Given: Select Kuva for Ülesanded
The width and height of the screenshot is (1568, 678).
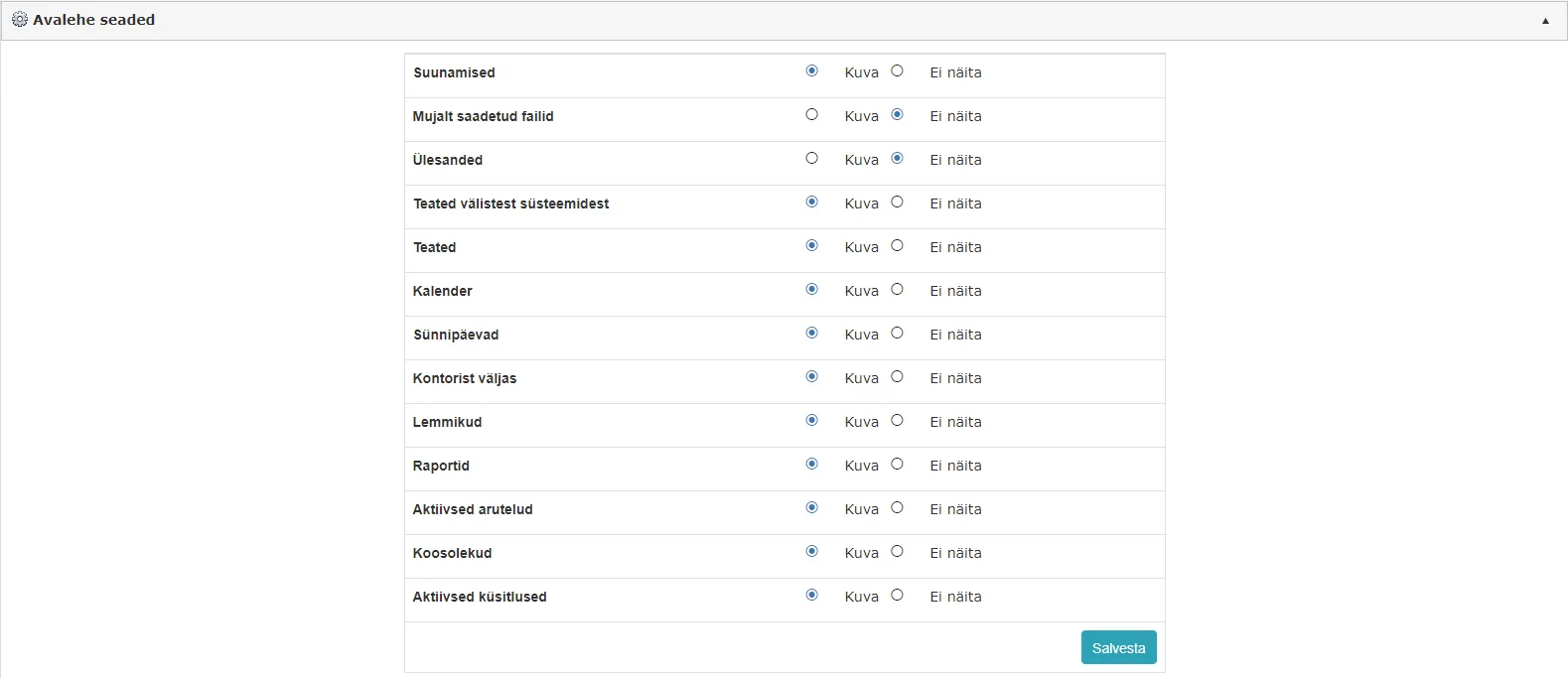Looking at the screenshot, I should pyautogui.click(x=811, y=158).
